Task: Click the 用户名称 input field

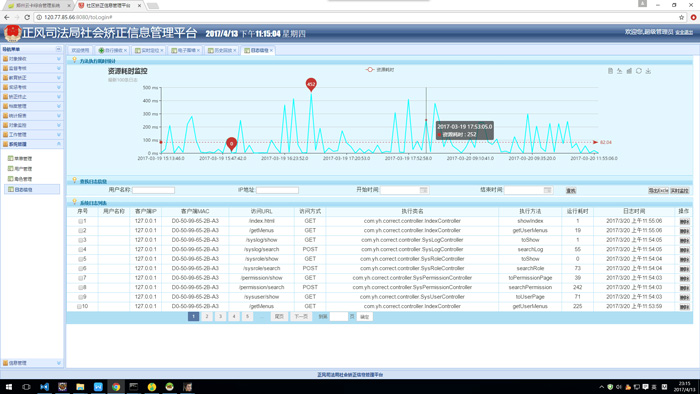Action: pos(154,190)
